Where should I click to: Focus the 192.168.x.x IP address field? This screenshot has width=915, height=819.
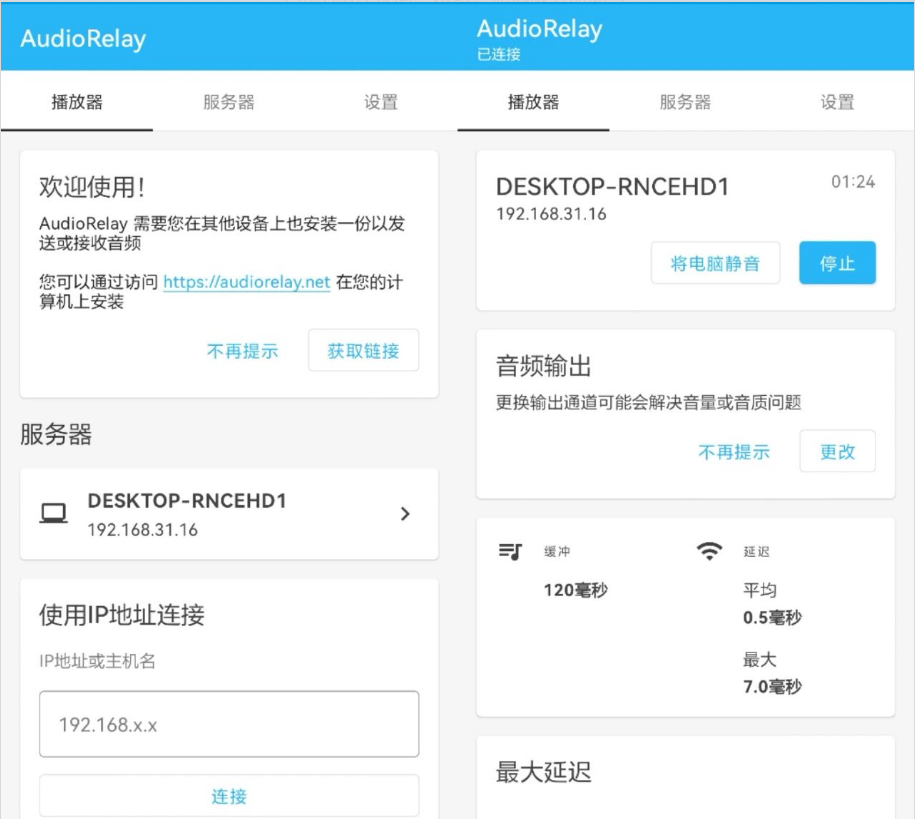click(229, 724)
